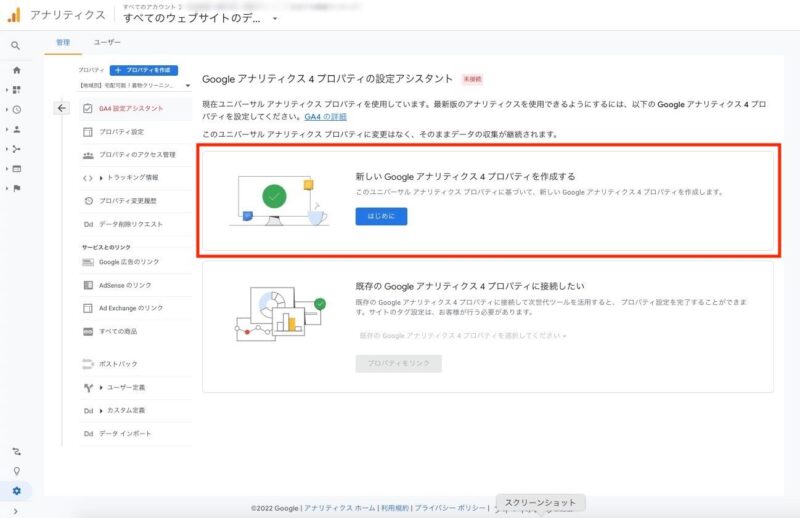Click the プロパティをリンク button
This screenshot has width=800, height=518.
click(x=398, y=363)
